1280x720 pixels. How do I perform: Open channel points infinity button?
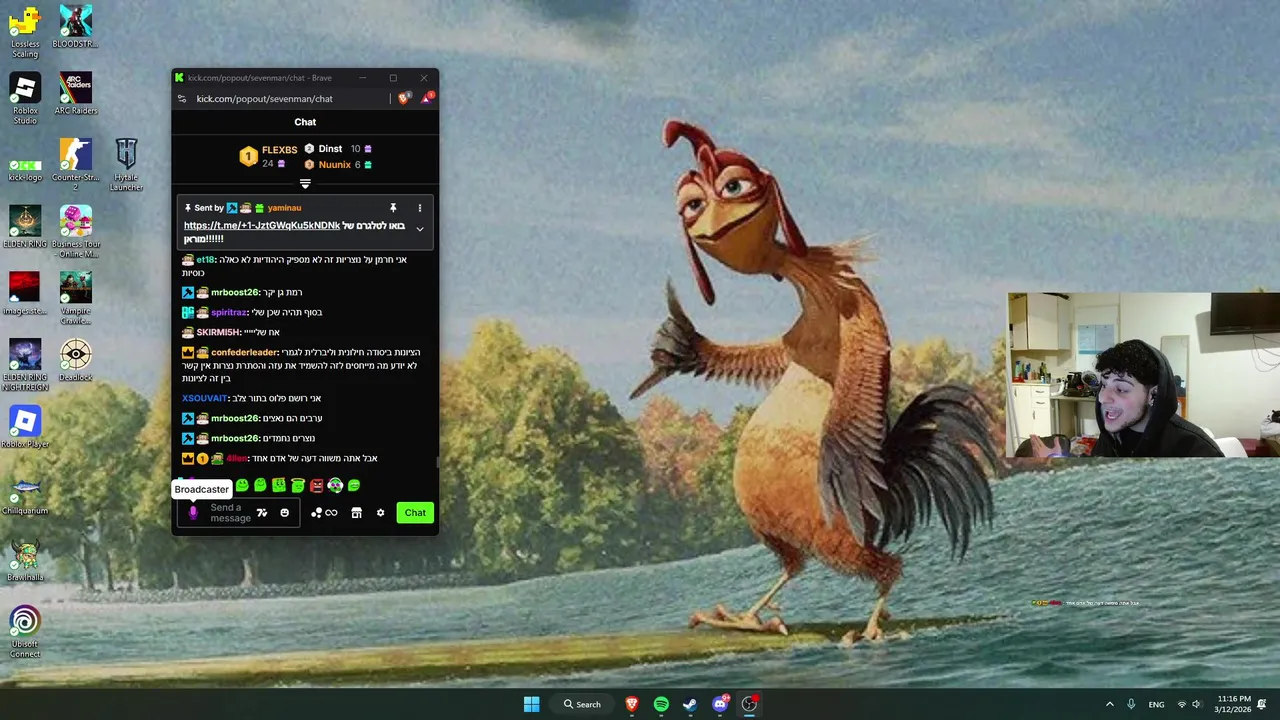pos(324,513)
